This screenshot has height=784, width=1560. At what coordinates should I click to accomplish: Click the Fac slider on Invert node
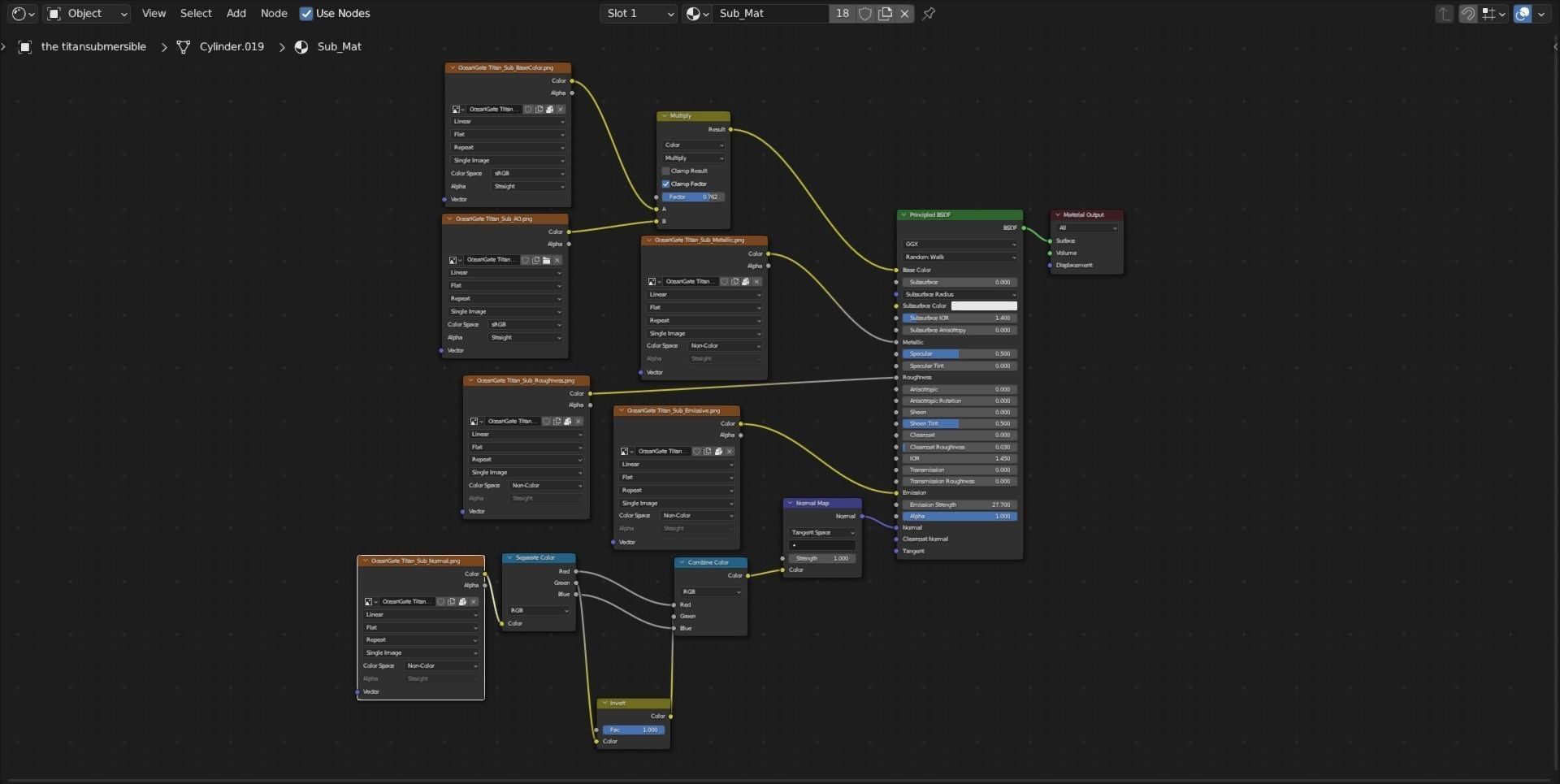click(634, 730)
